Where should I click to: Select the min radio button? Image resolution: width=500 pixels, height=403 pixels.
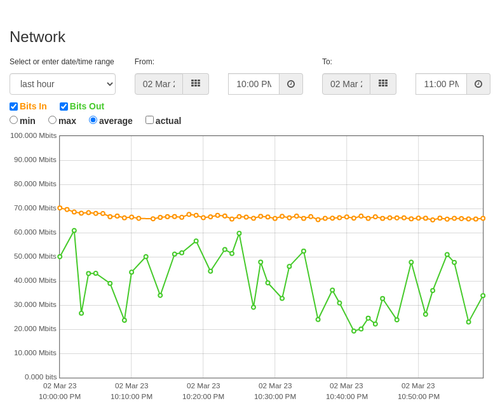pyautogui.click(x=13, y=120)
